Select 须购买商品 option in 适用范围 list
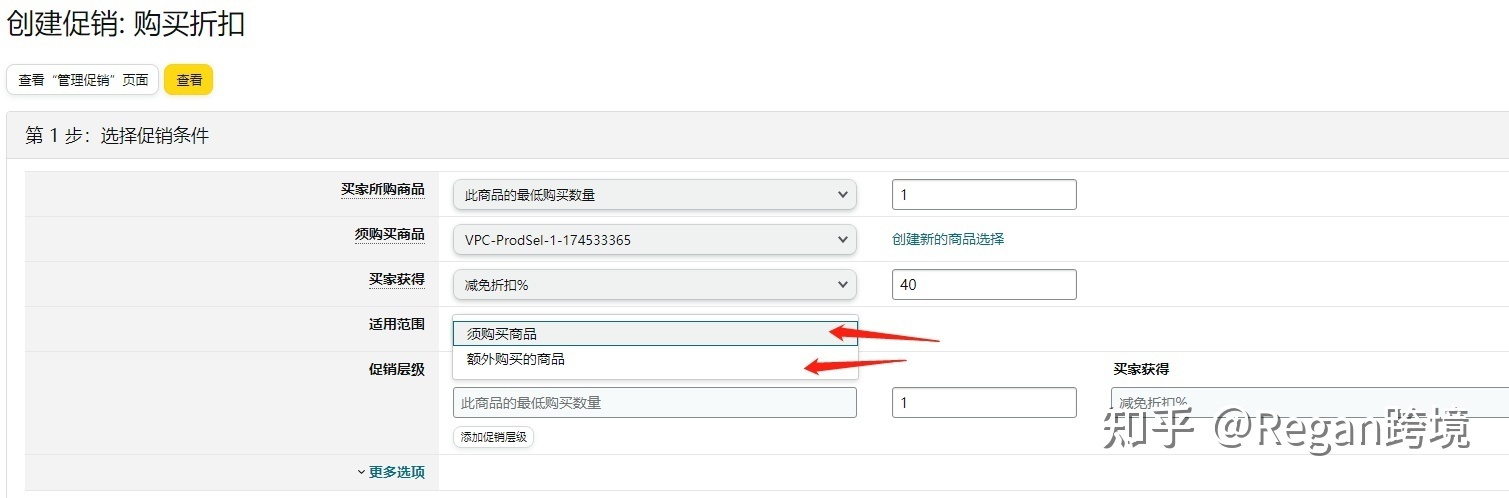This screenshot has width=1509, height=498. coord(655,333)
